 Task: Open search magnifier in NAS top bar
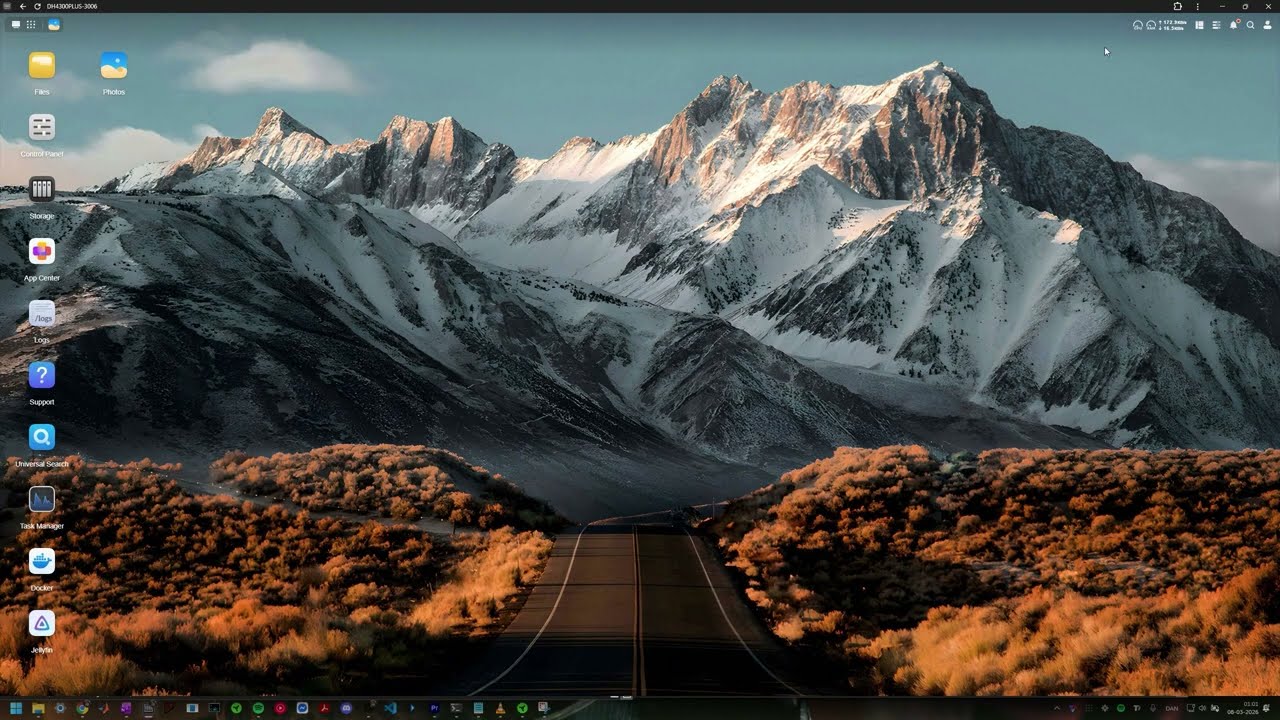tap(1250, 25)
